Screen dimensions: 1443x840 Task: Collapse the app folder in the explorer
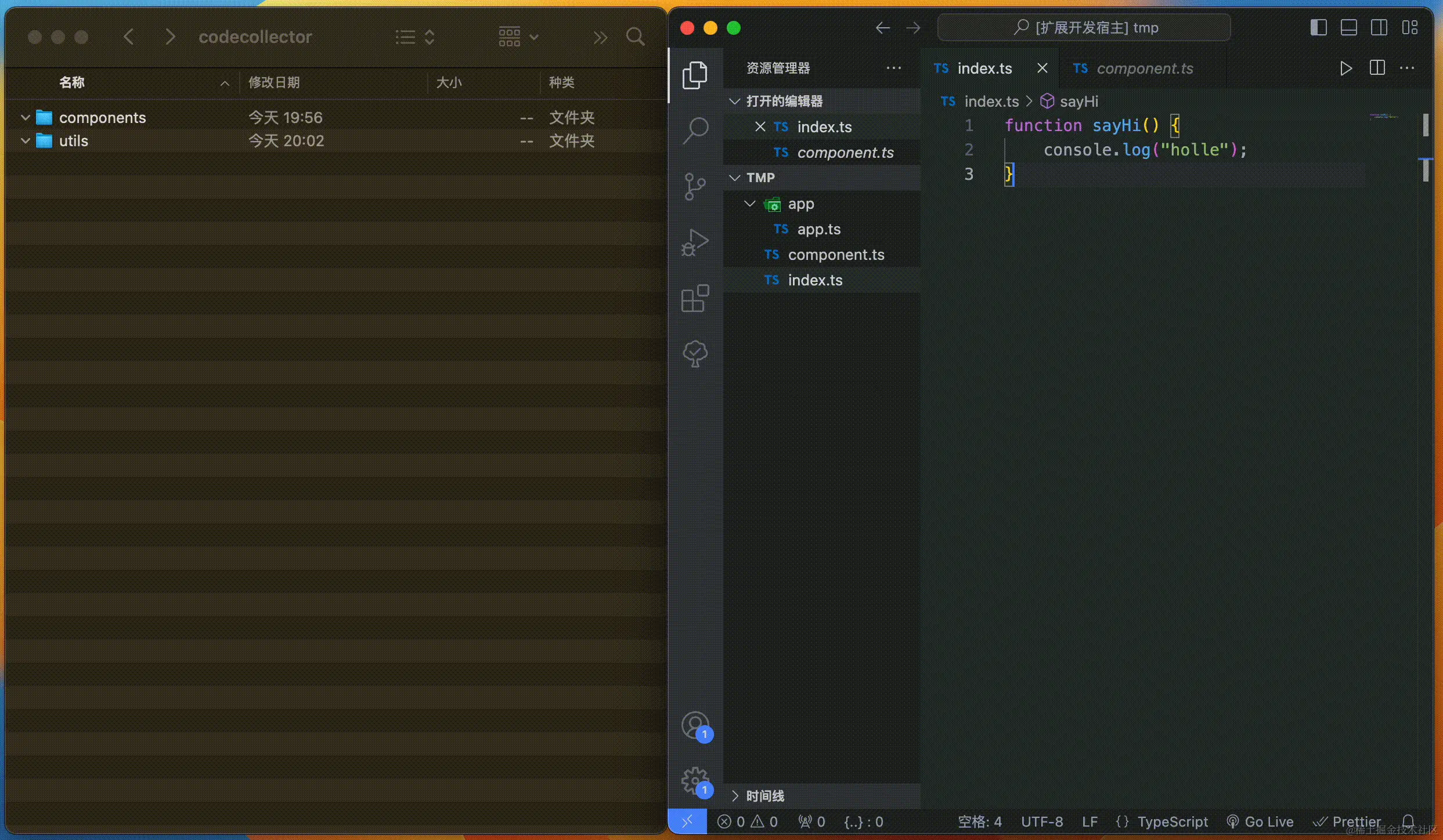click(749, 204)
